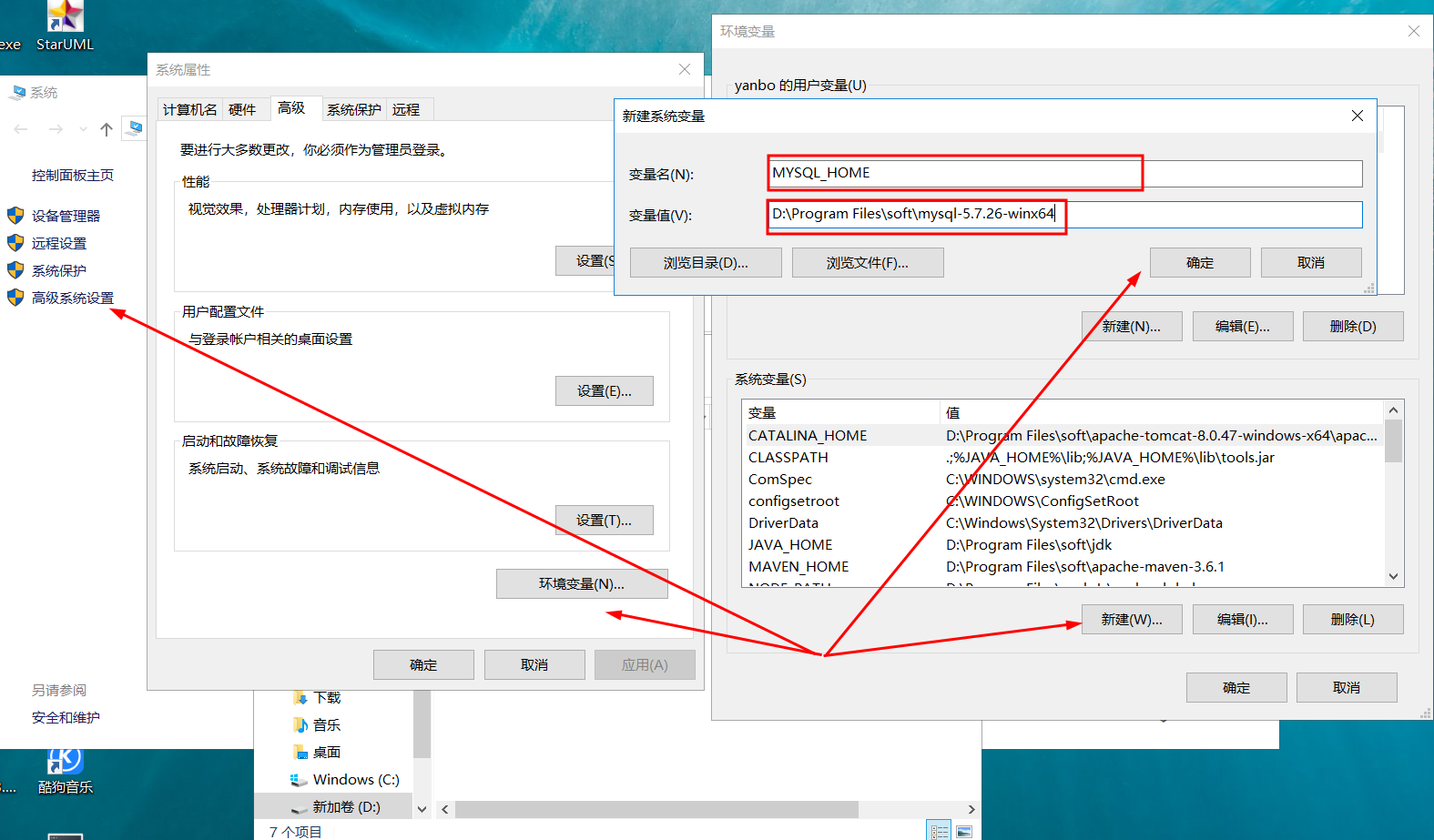Select CLASSPATH system variable row
The image size is (1434, 840).
(1063, 457)
